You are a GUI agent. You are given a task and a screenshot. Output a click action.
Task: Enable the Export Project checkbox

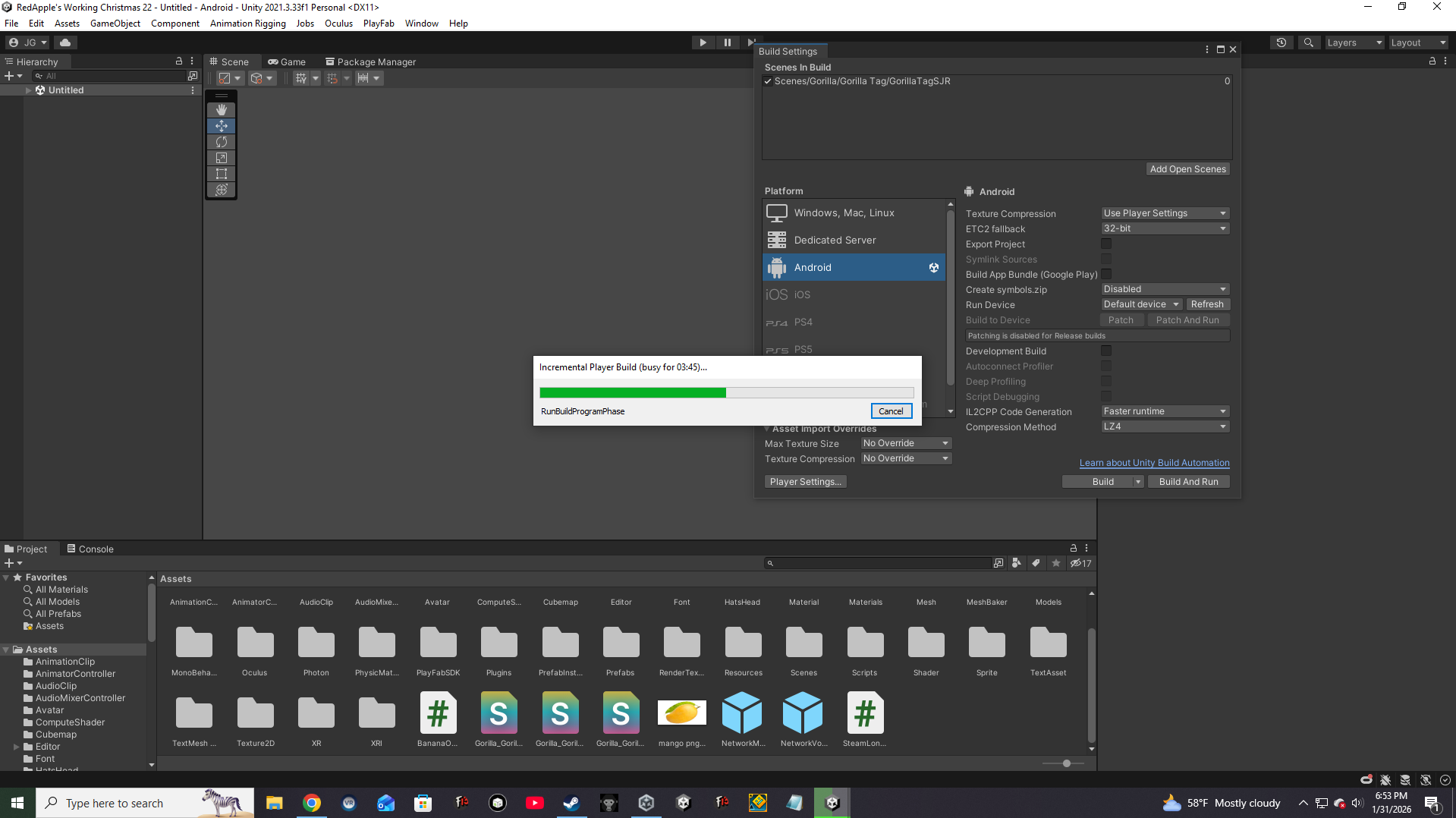(x=1106, y=244)
